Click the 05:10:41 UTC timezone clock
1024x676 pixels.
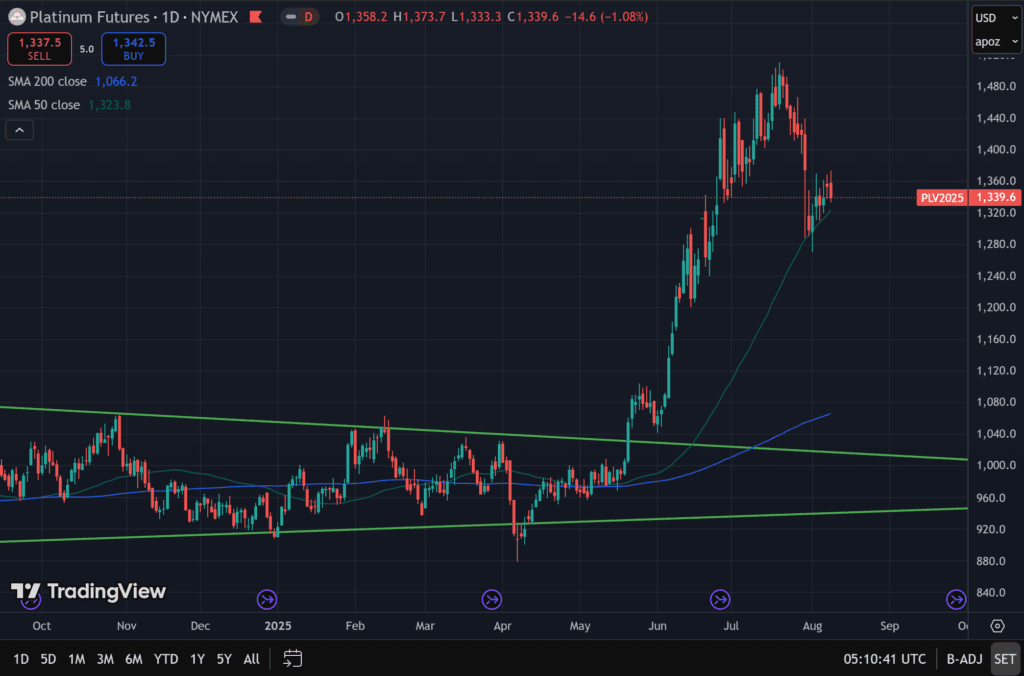pyautogui.click(x=884, y=659)
